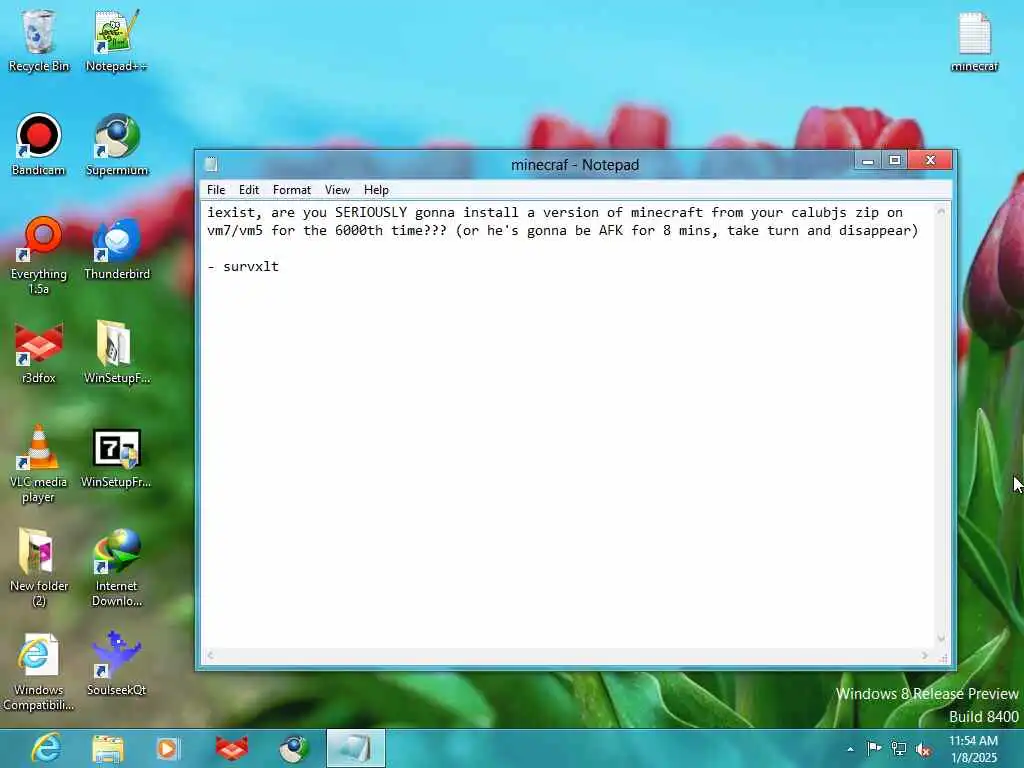
Task: Click the vertical scrollbar down arrow
Action: pyautogui.click(x=941, y=638)
